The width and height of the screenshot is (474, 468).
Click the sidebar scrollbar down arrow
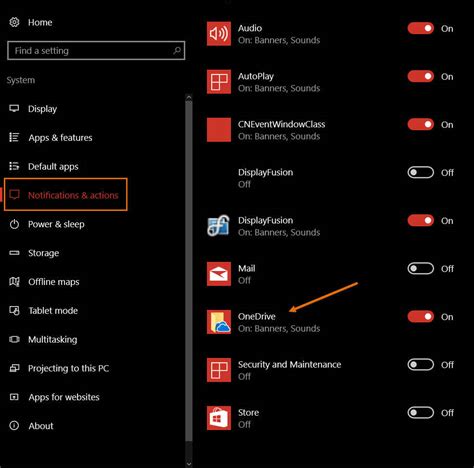(x=189, y=464)
